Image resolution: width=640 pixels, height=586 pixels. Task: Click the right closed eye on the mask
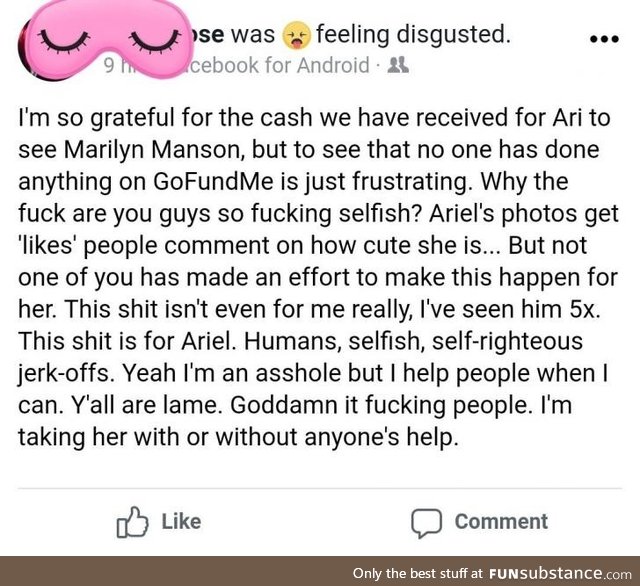pyautogui.click(x=155, y=41)
